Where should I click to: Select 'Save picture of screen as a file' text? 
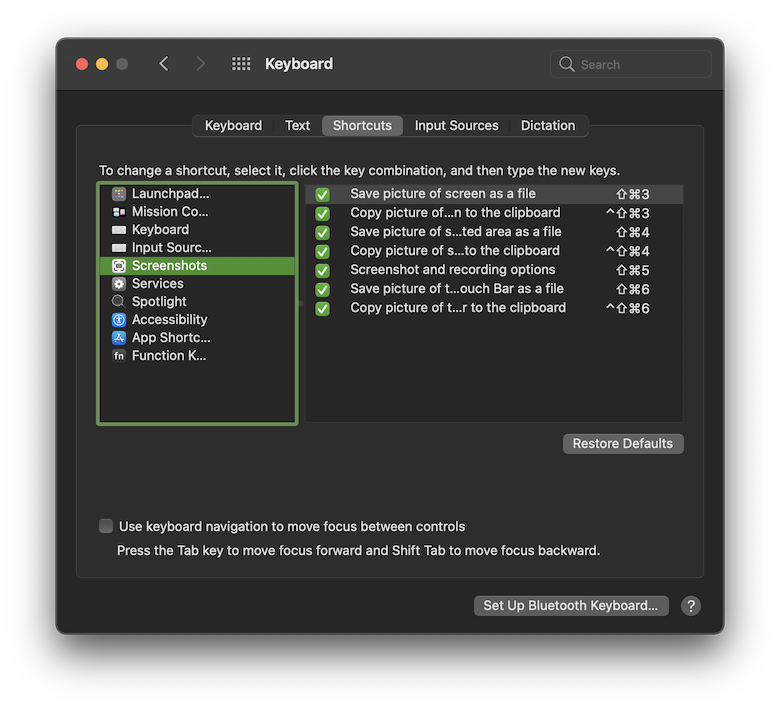pos(443,194)
